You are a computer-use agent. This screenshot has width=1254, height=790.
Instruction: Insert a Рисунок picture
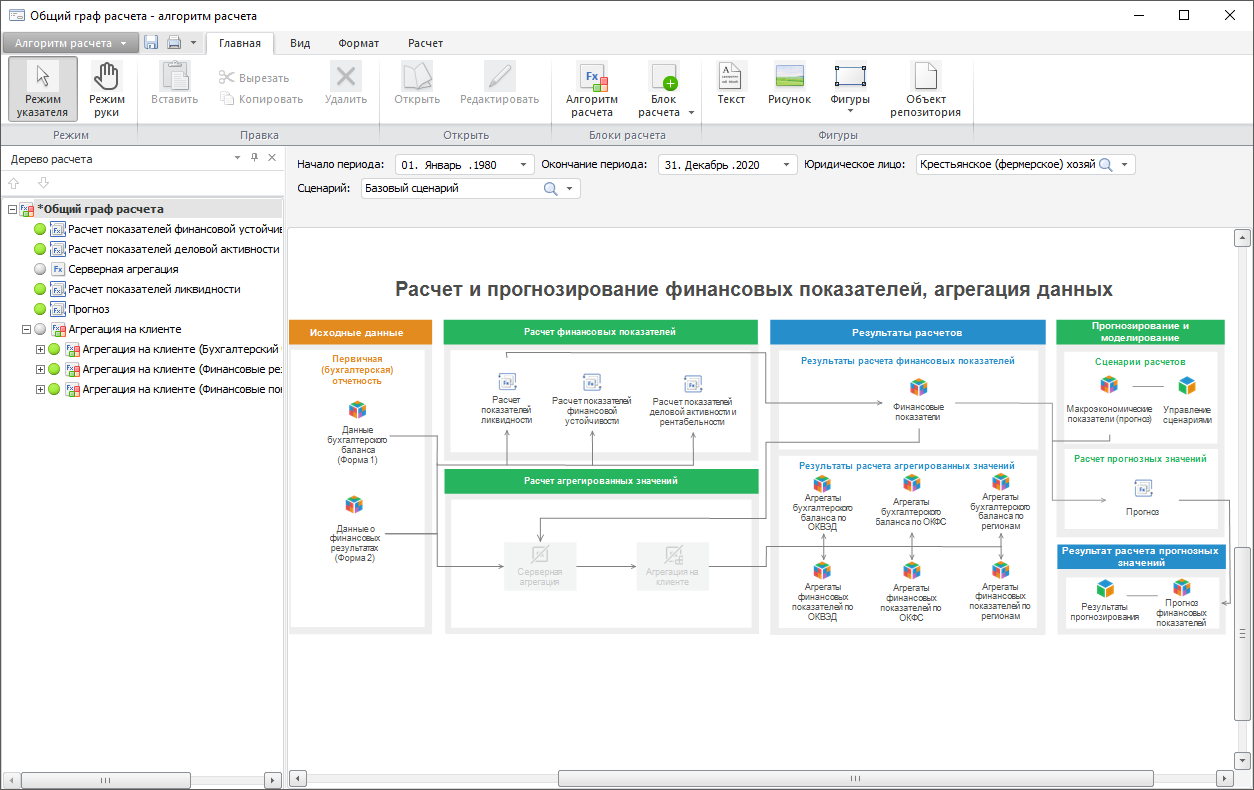(x=789, y=84)
